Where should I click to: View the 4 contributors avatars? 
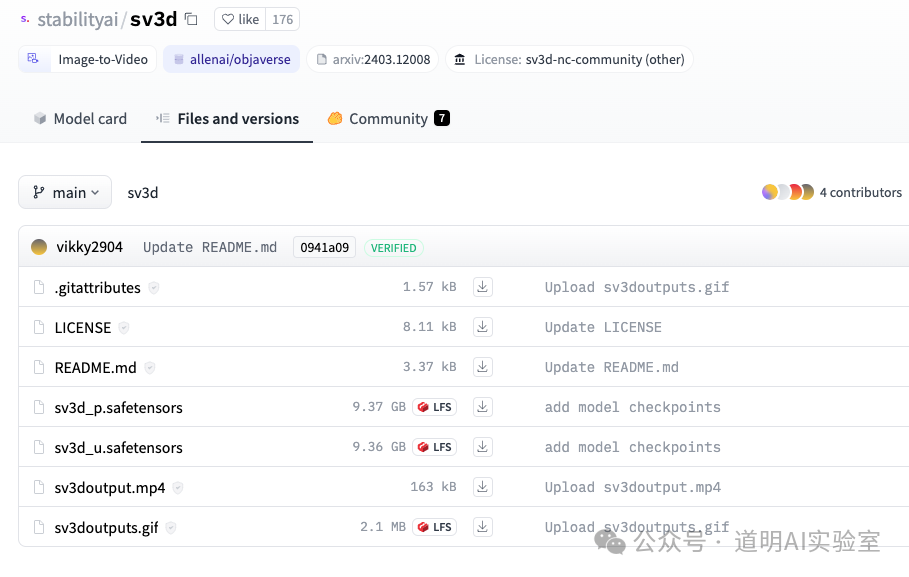(788, 192)
